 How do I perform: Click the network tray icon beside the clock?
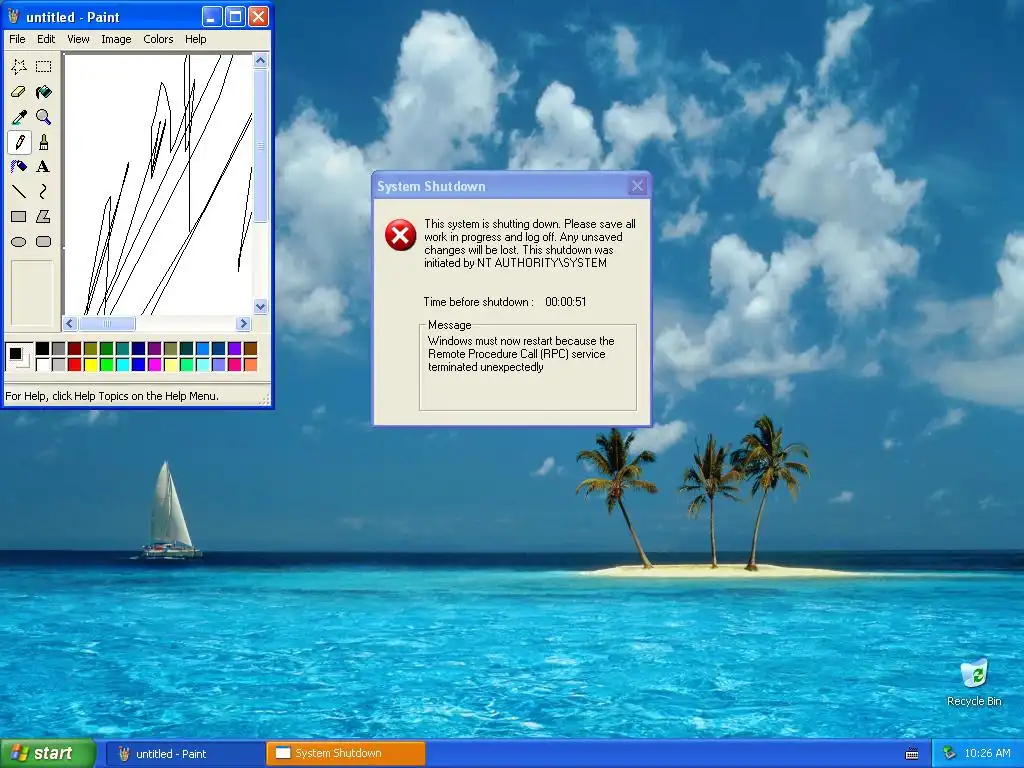(x=949, y=754)
